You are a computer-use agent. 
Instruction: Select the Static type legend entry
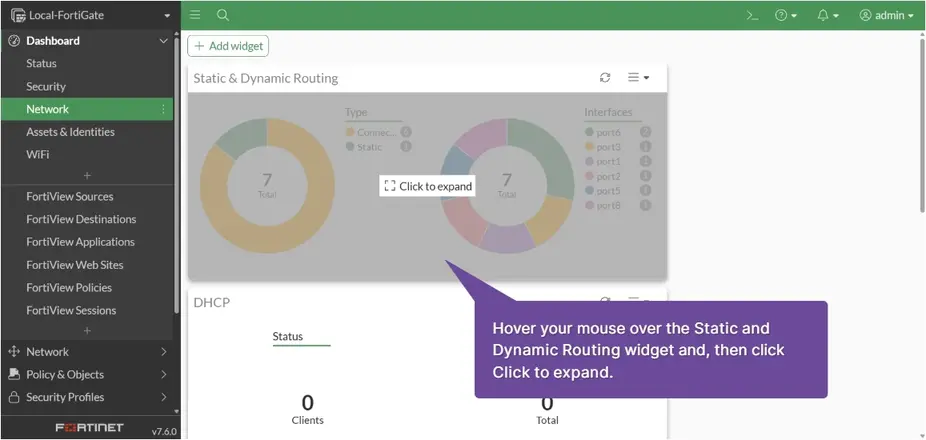pos(377,147)
